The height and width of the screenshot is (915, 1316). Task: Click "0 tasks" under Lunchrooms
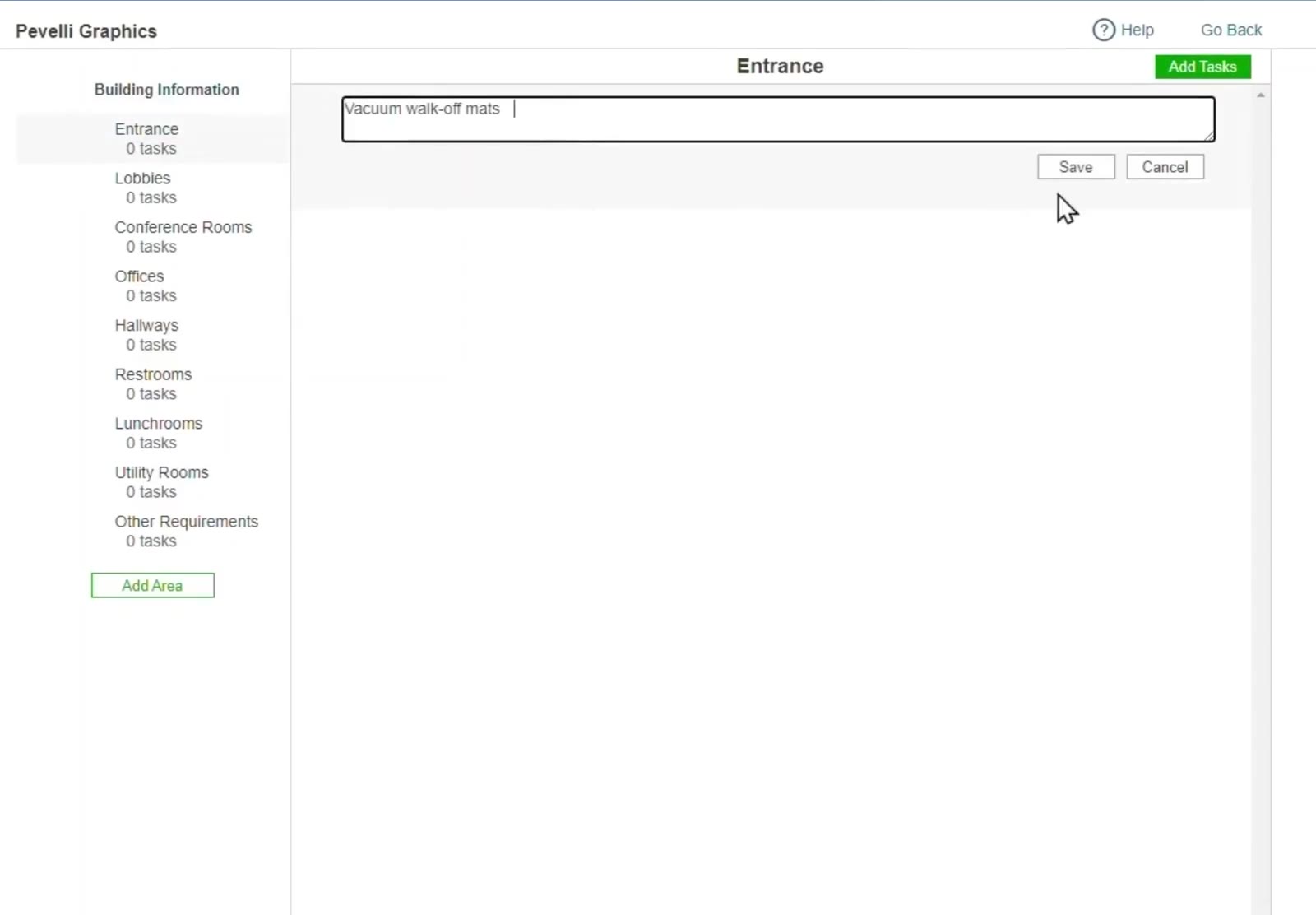151,444
